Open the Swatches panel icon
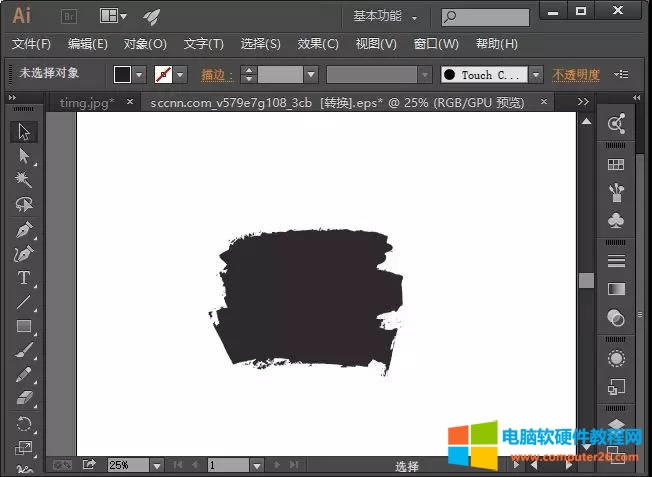 [x=616, y=164]
